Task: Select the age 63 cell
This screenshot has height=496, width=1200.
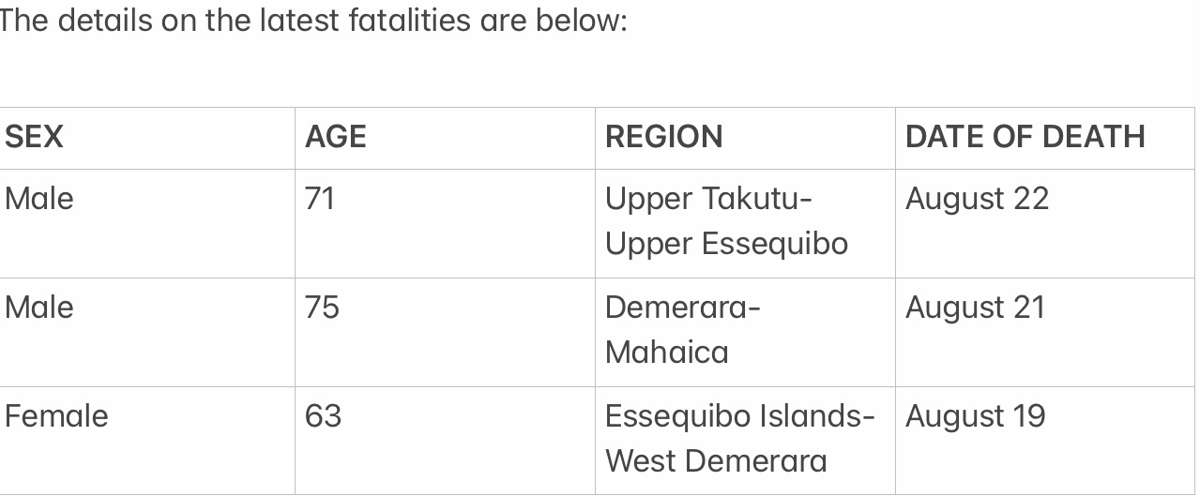Action: point(445,440)
